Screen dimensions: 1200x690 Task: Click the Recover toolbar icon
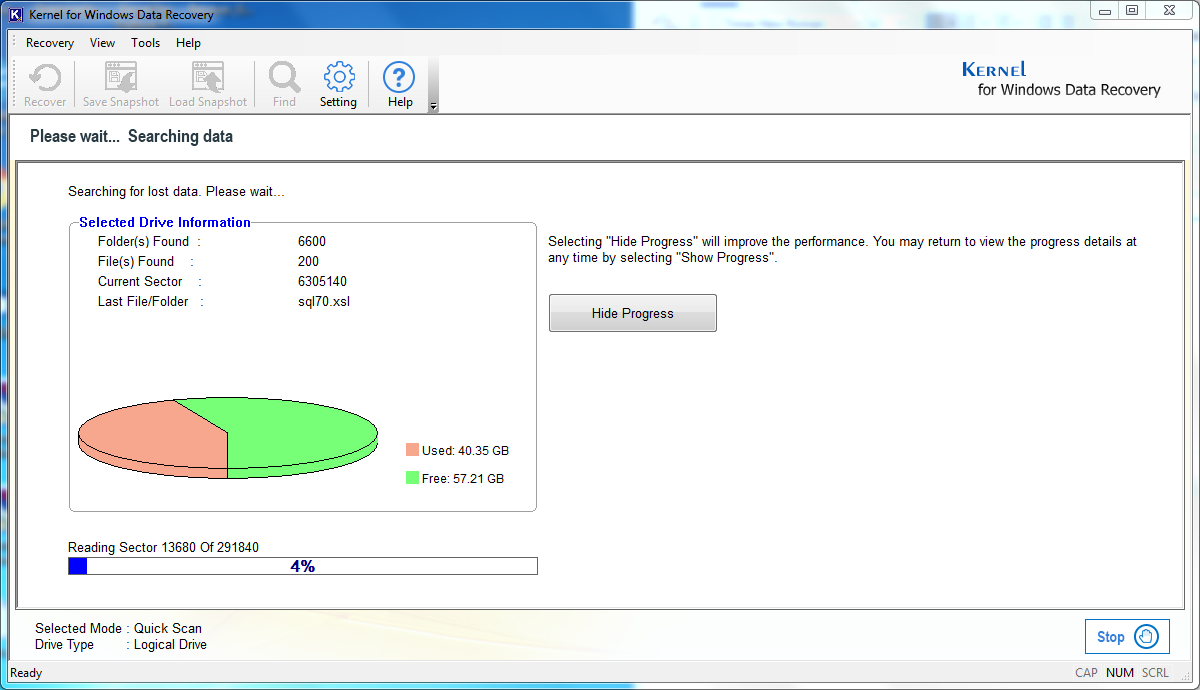[x=45, y=76]
